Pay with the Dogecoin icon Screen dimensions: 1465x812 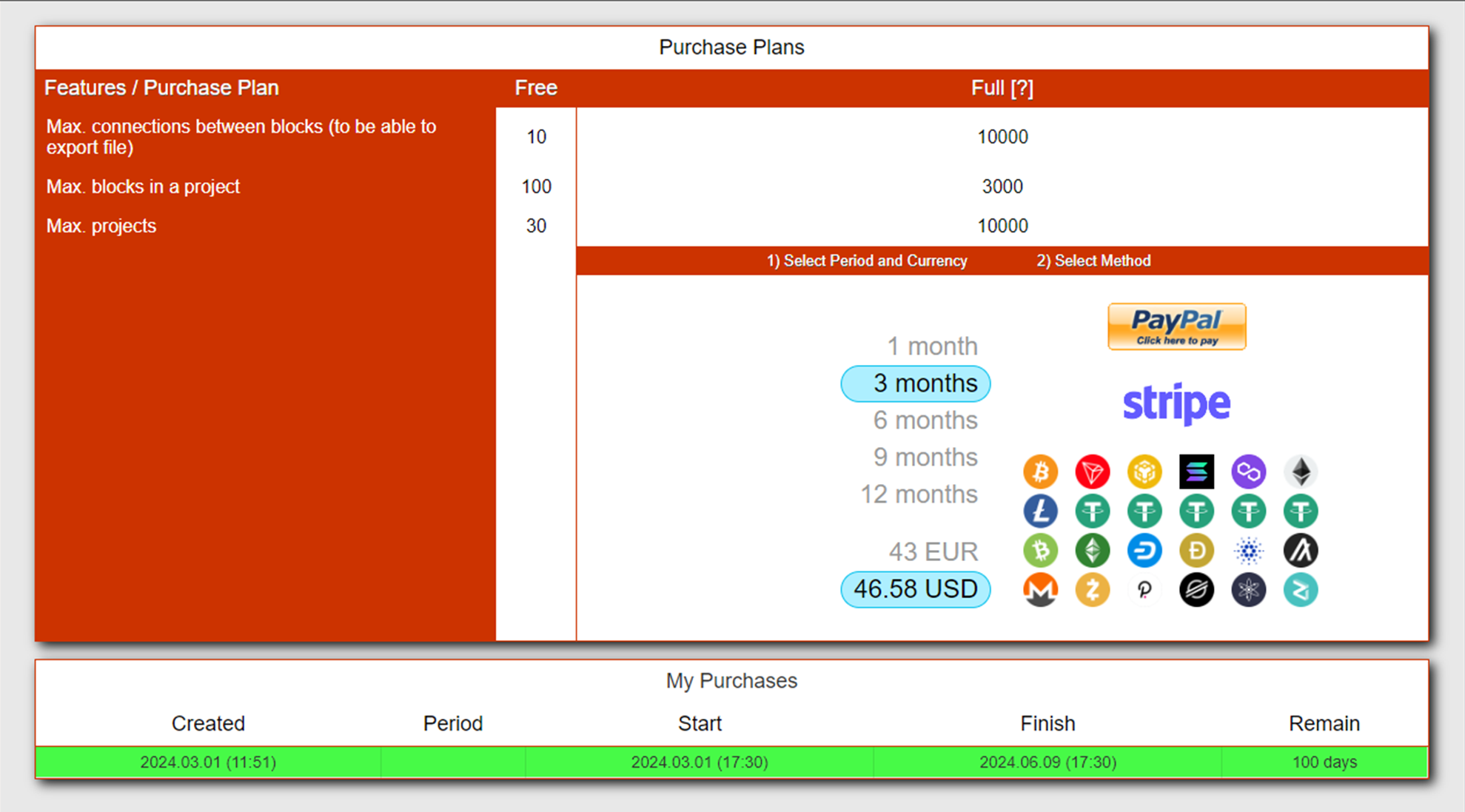(1196, 551)
